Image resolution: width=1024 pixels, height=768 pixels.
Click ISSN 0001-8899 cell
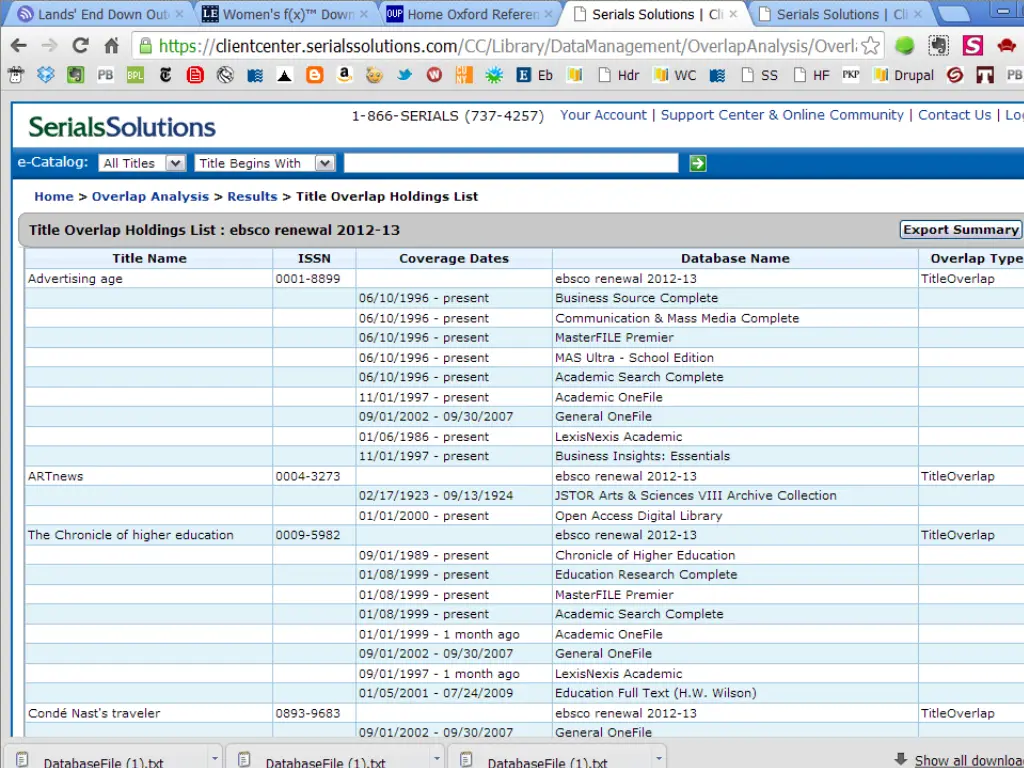tap(314, 279)
